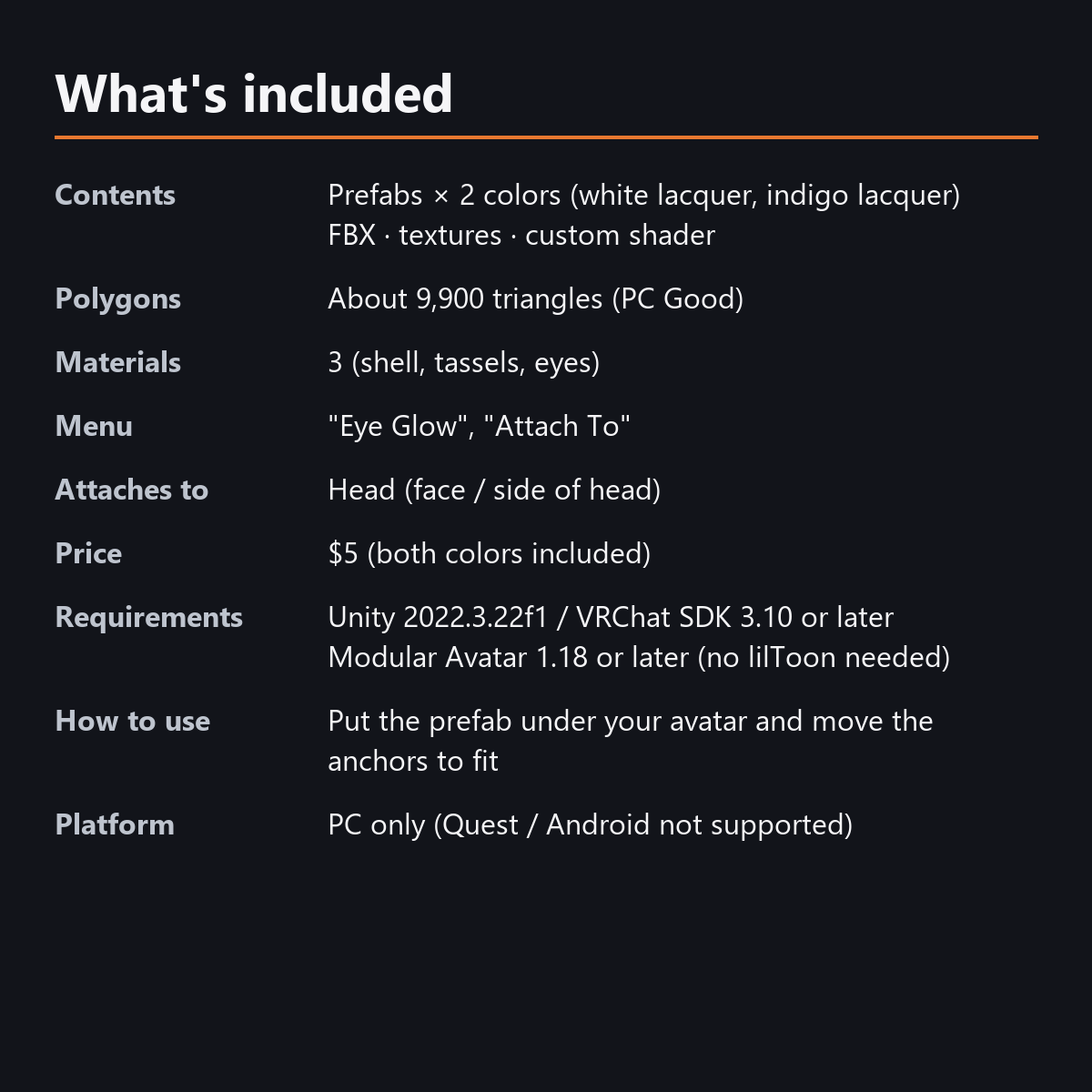Click the Modular Avatar 1.18 requirement line

[x=639, y=657]
